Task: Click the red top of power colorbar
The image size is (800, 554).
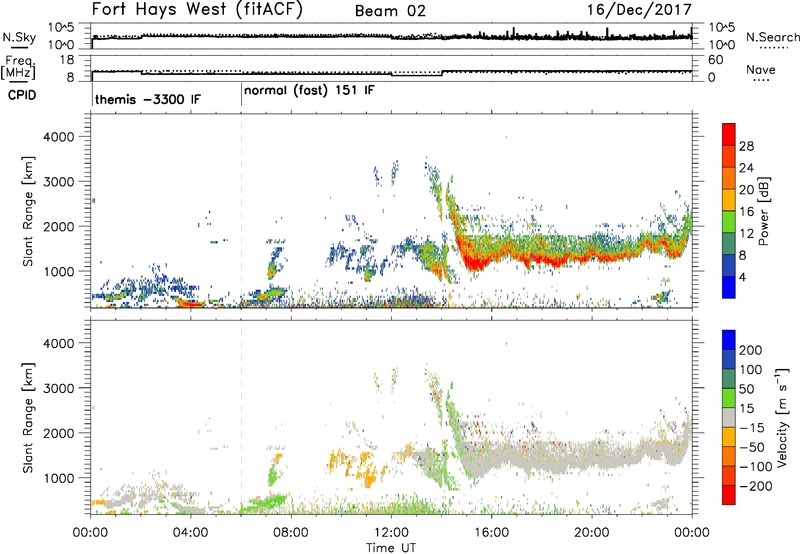Action: (x=729, y=134)
